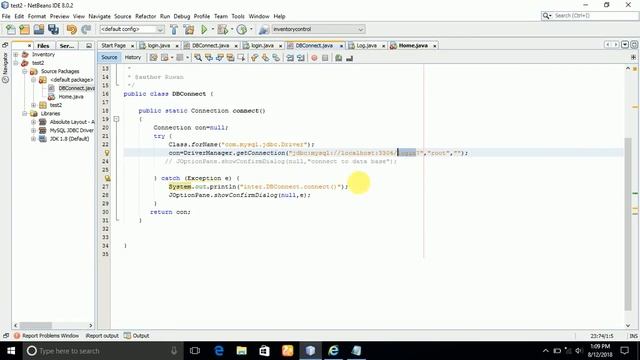Viewport: 640px width, 360px height.
Task: Click the search box in the IDE
Action: (590, 16)
